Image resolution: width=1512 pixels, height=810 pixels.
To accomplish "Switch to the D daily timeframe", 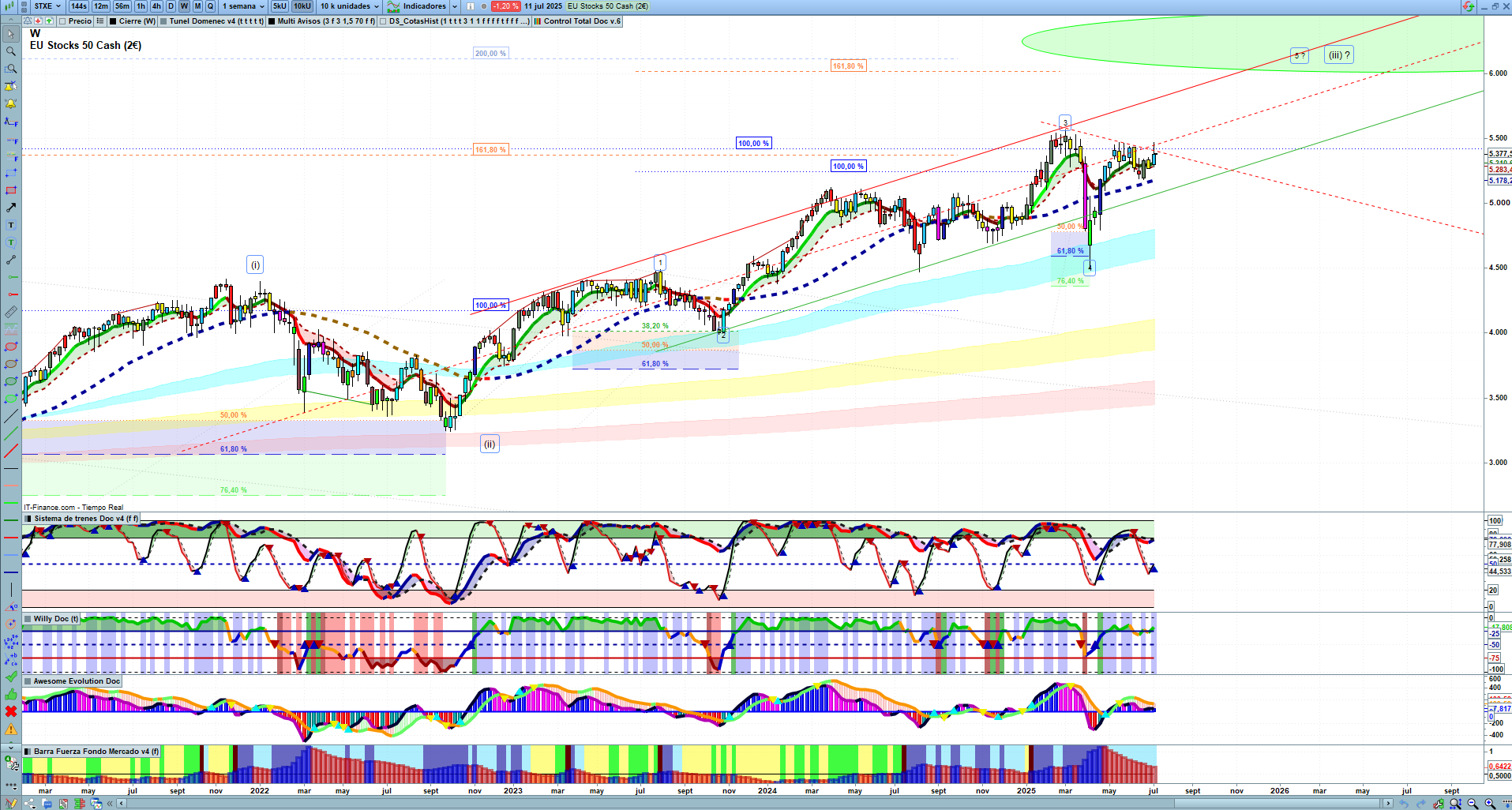I will click(x=171, y=6).
